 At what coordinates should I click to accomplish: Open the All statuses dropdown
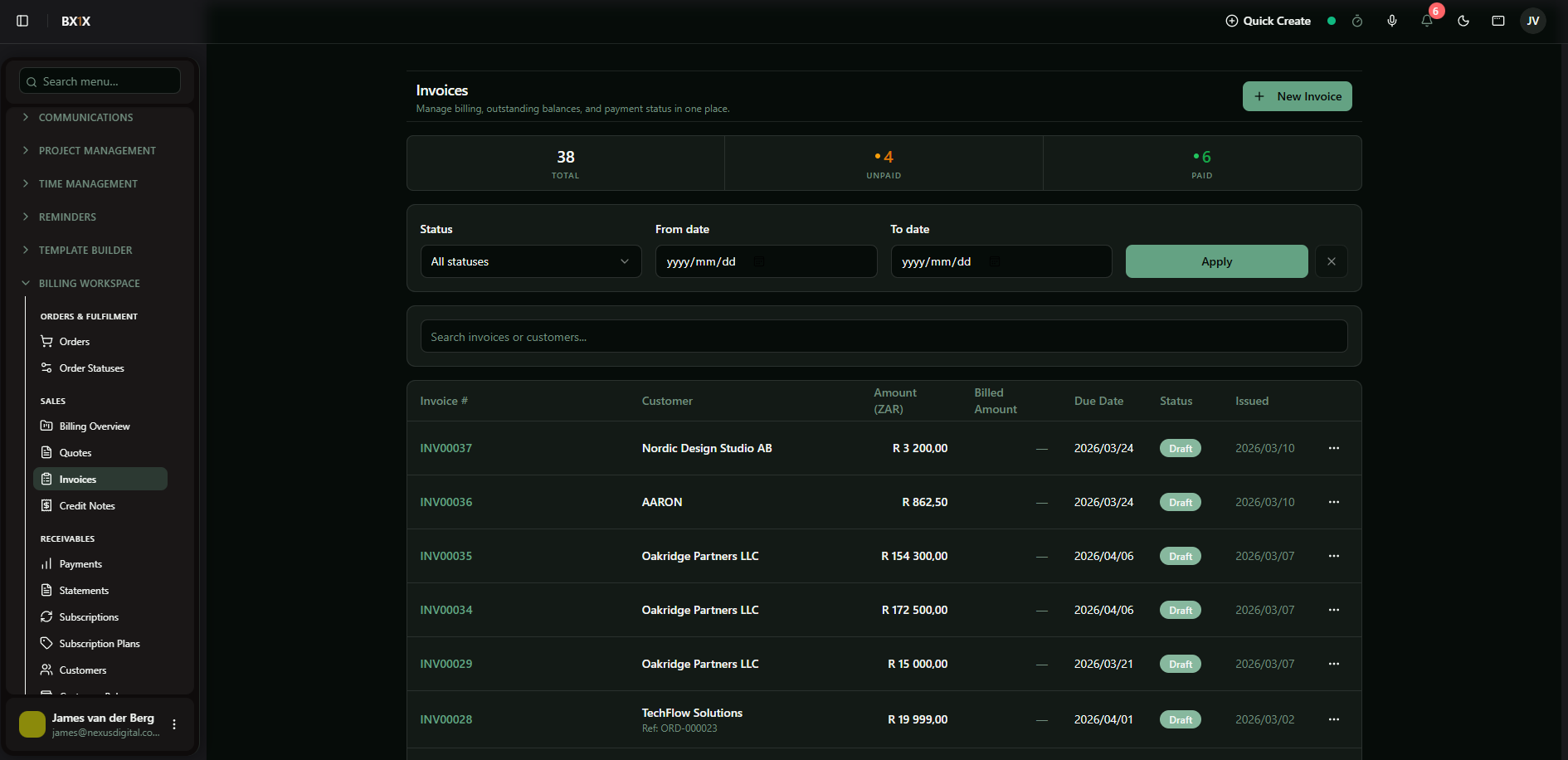pyautogui.click(x=531, y=261)
